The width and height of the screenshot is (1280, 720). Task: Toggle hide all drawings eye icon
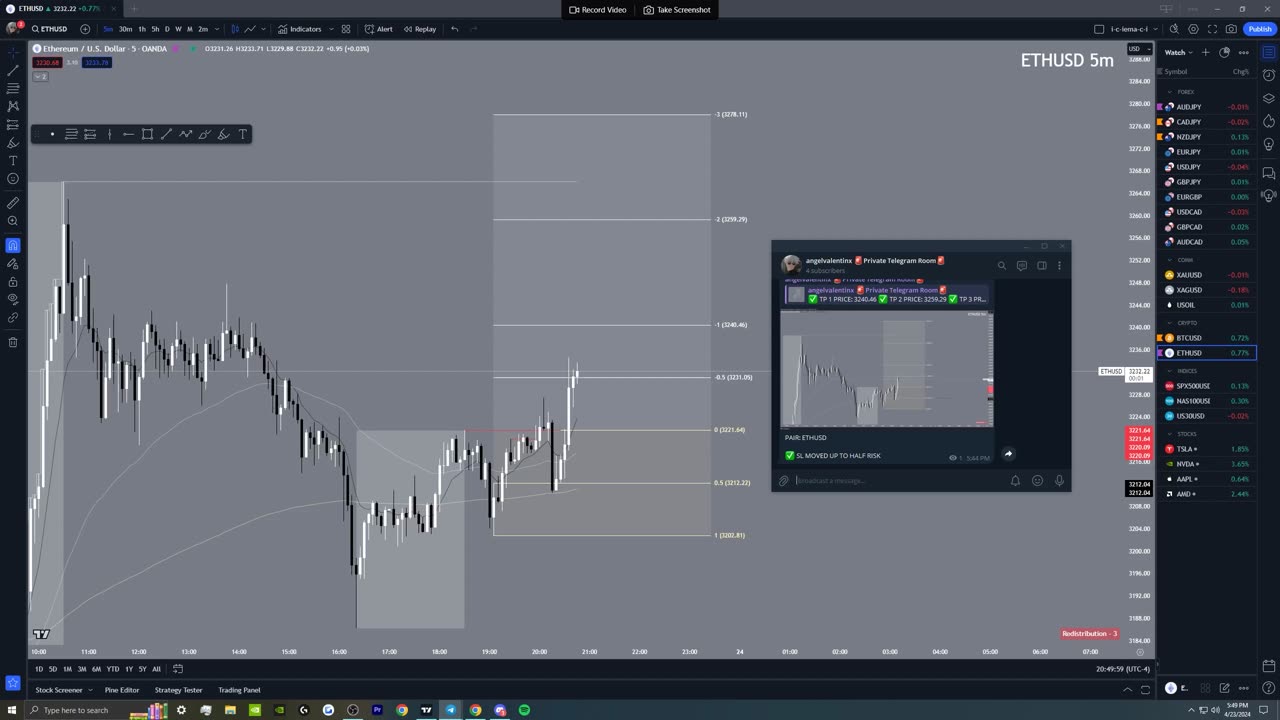point(13,299)
